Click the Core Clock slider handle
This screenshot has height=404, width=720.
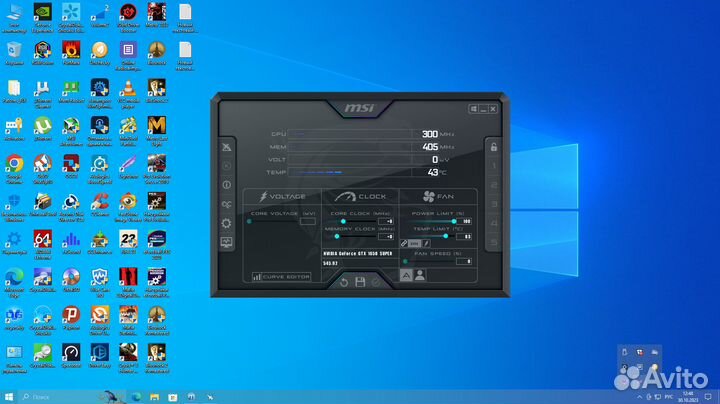tap(343, 221)
